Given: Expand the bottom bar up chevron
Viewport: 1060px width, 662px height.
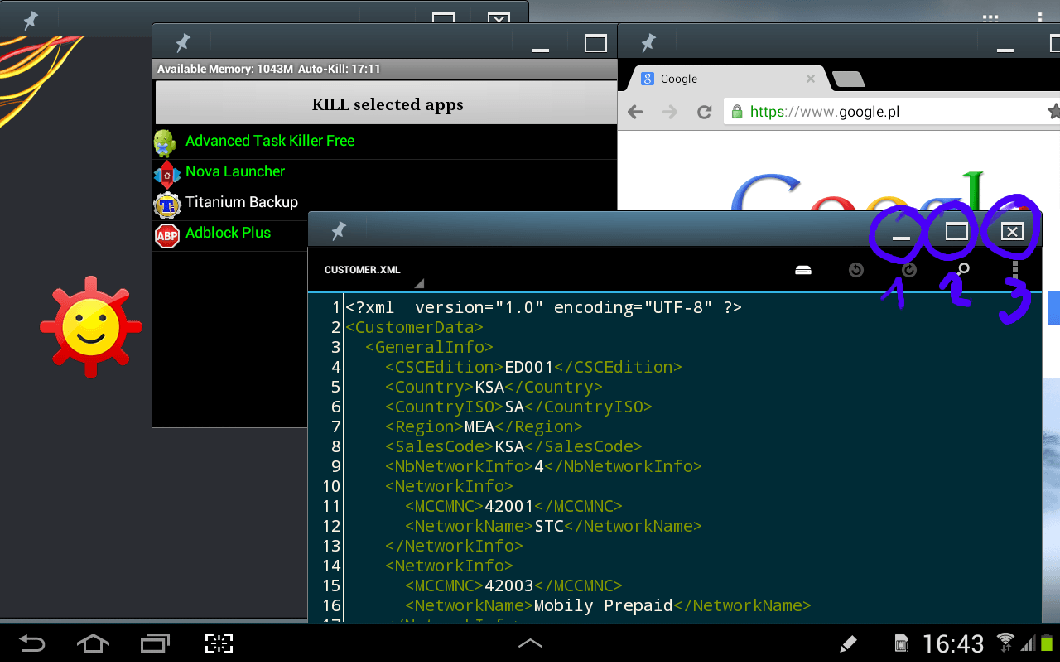Looking at the screenshot, I should 530,644.
